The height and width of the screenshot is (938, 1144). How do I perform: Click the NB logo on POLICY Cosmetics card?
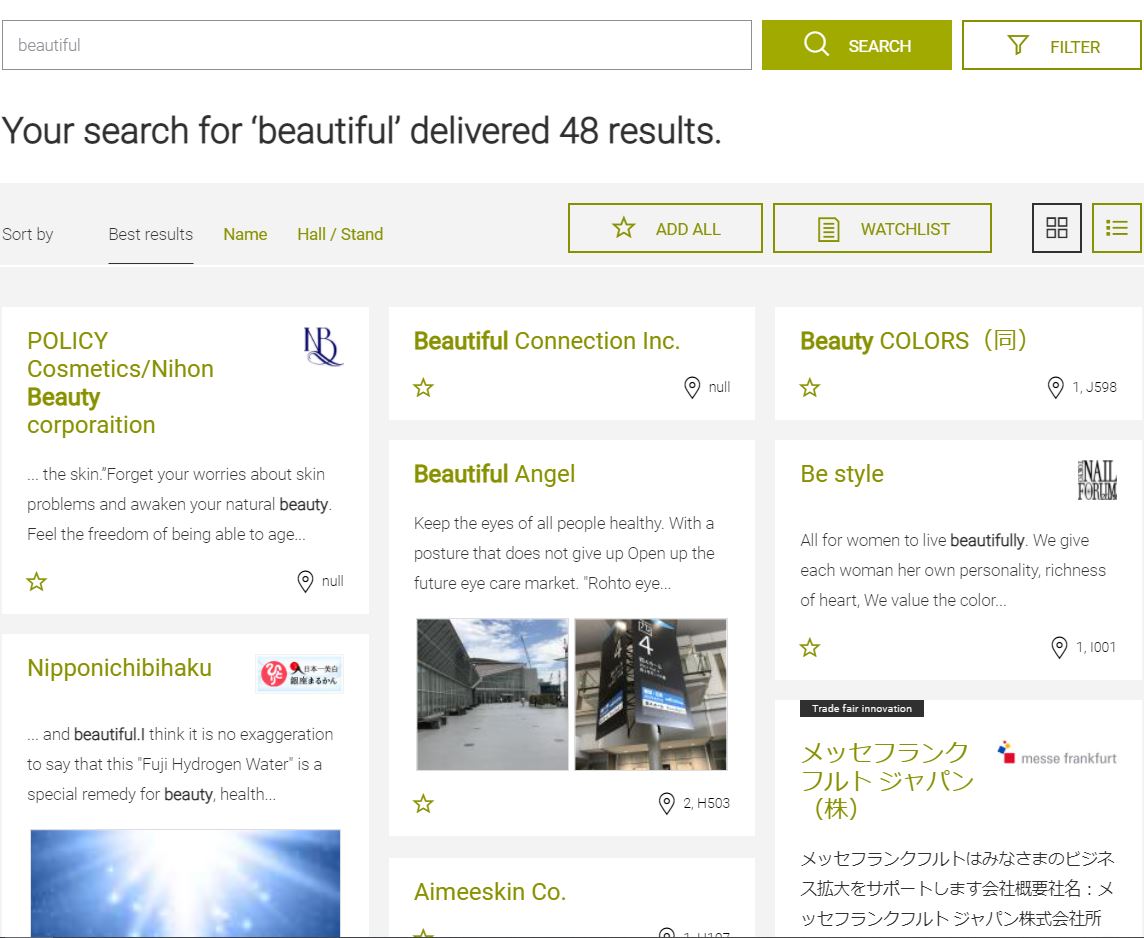pyautogui.click(x=322, y=346)
